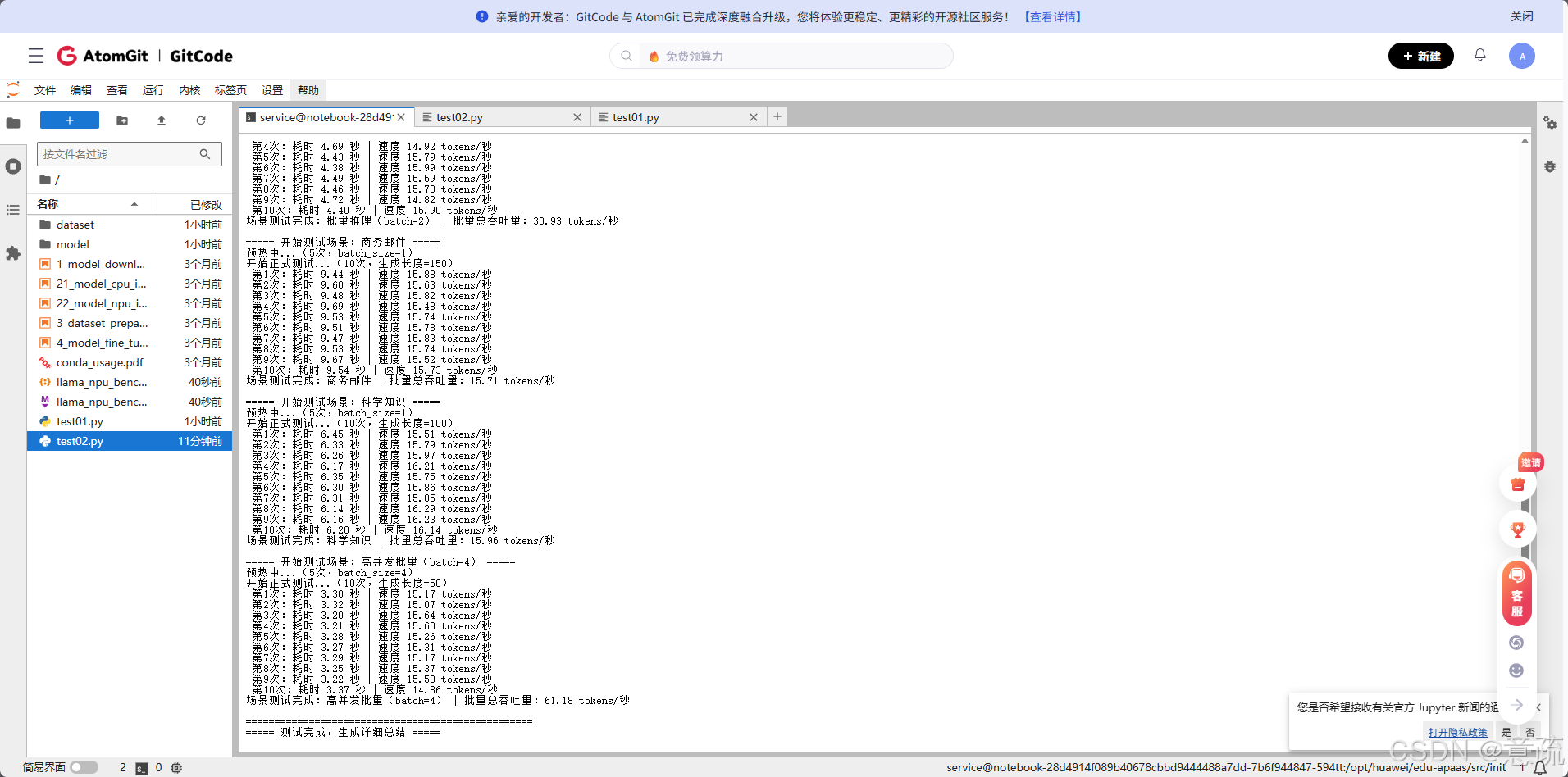
Task: Open running terminals and kernels panel
Action: (x=13, y=166)
